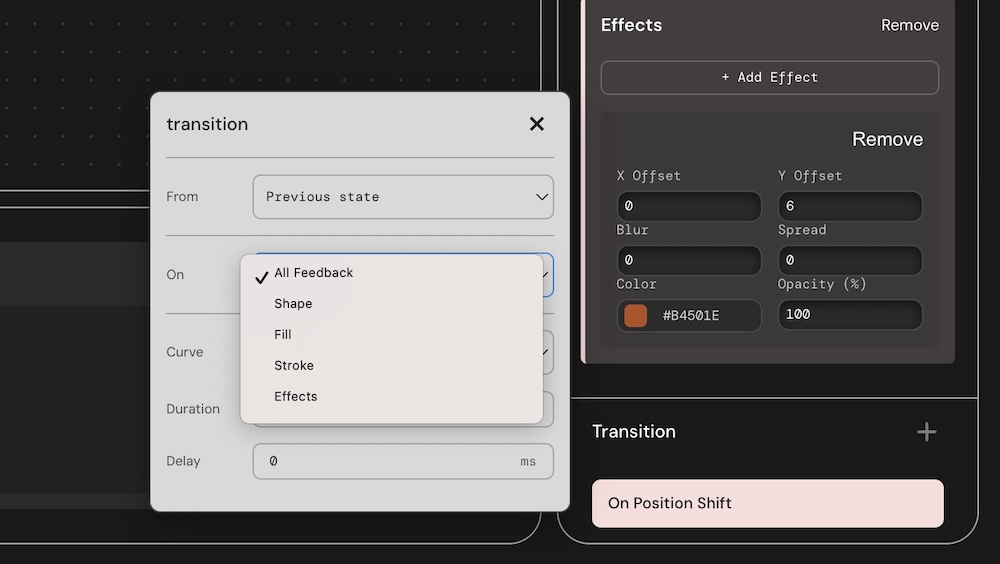Image resolution: width=1000 pixels, height=564 pixels.
Task: Click the plus icon beside Transition
Action: tap(927, 432)
